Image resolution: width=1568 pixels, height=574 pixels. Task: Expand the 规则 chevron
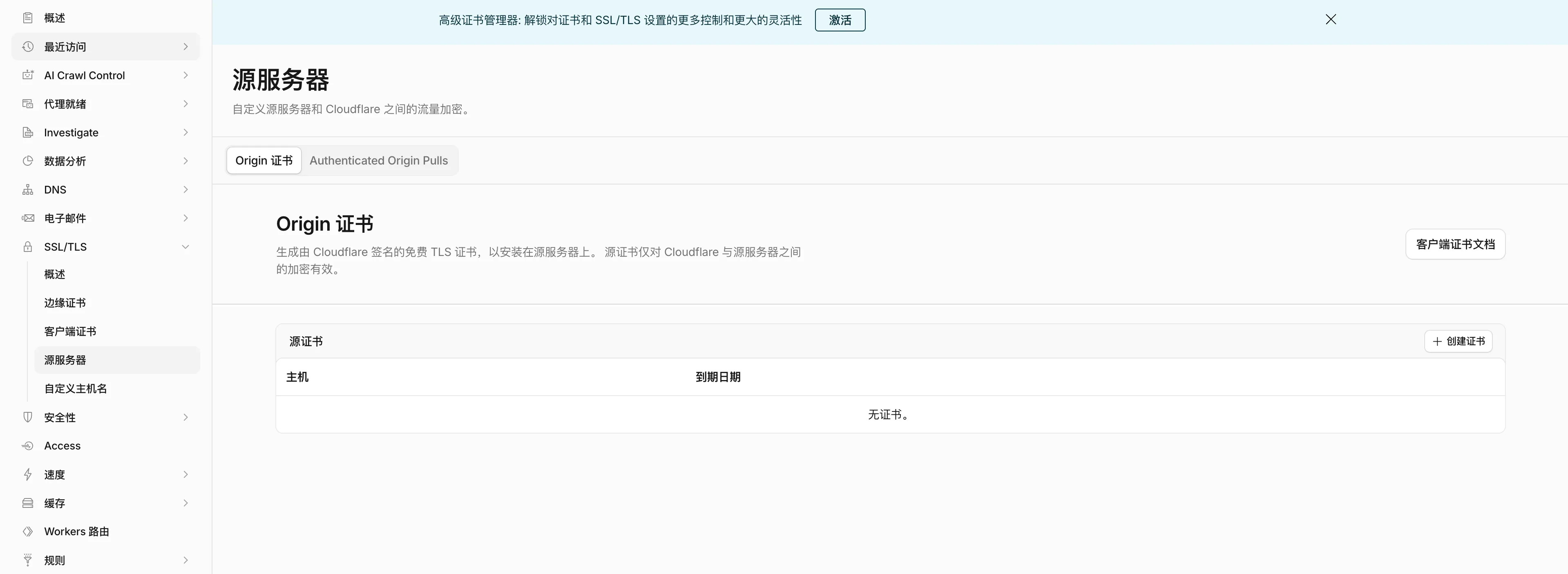[185, 560]
